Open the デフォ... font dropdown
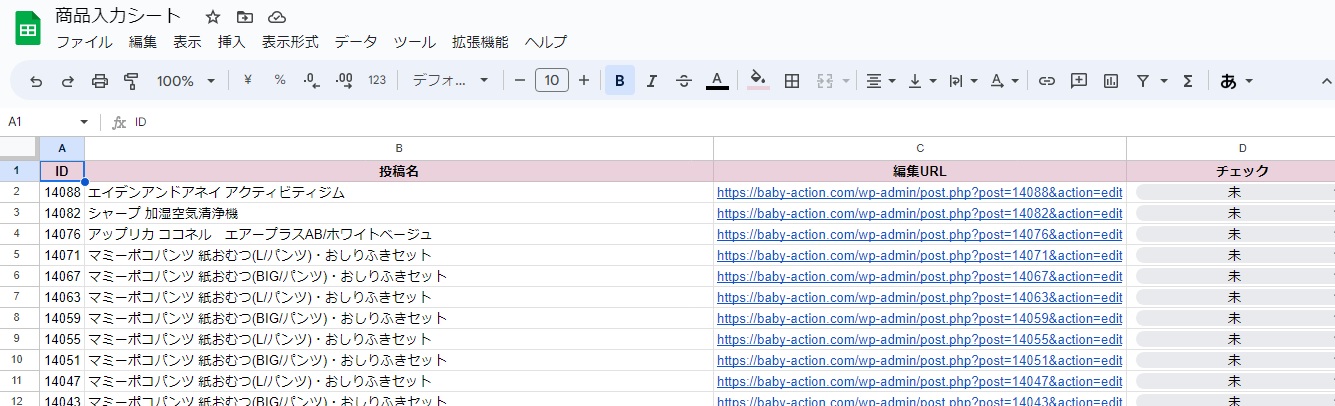Image resolution: width=1335 pixels, height=406 pixels. click(x=450, y=81)
